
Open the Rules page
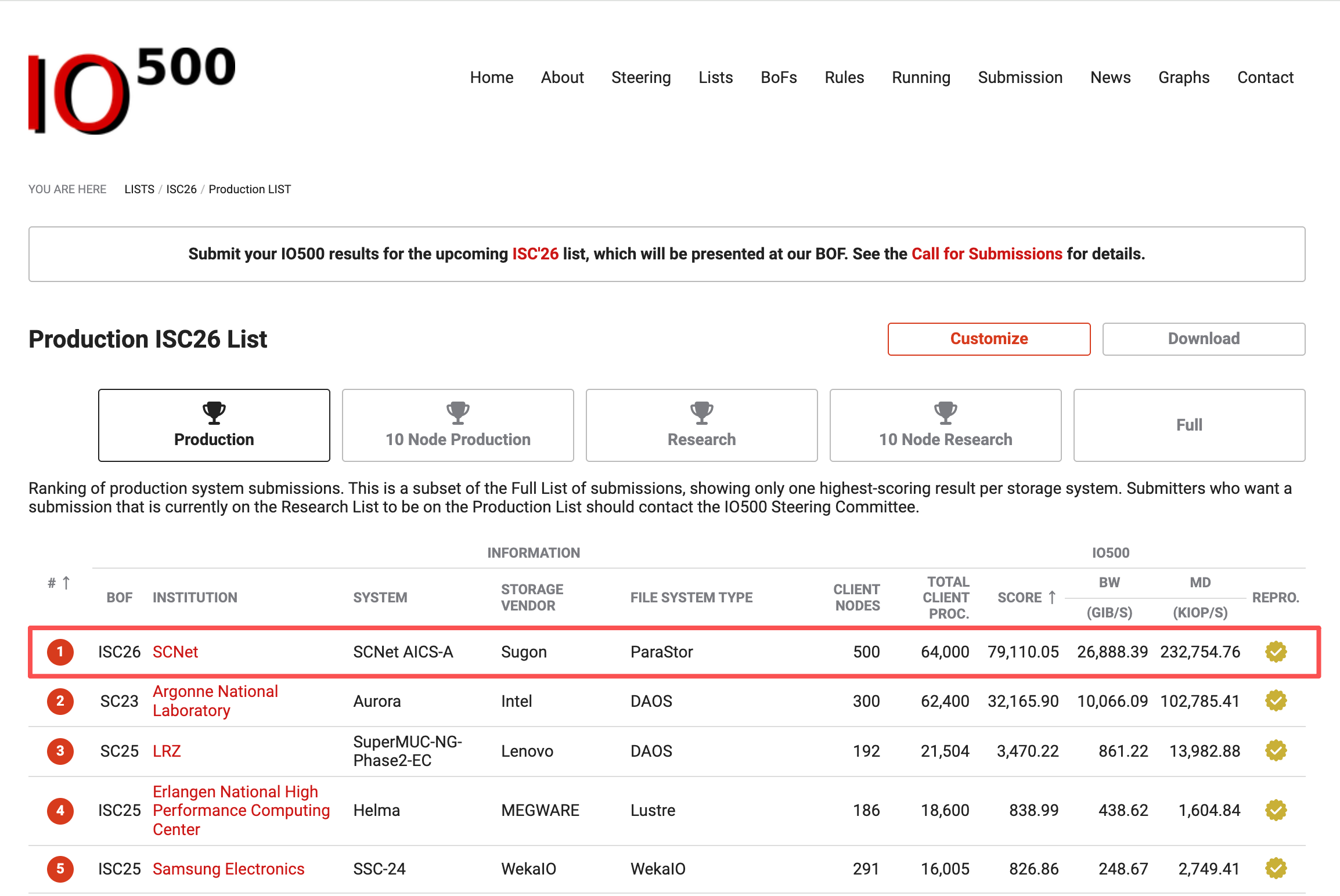click(844, 77)
